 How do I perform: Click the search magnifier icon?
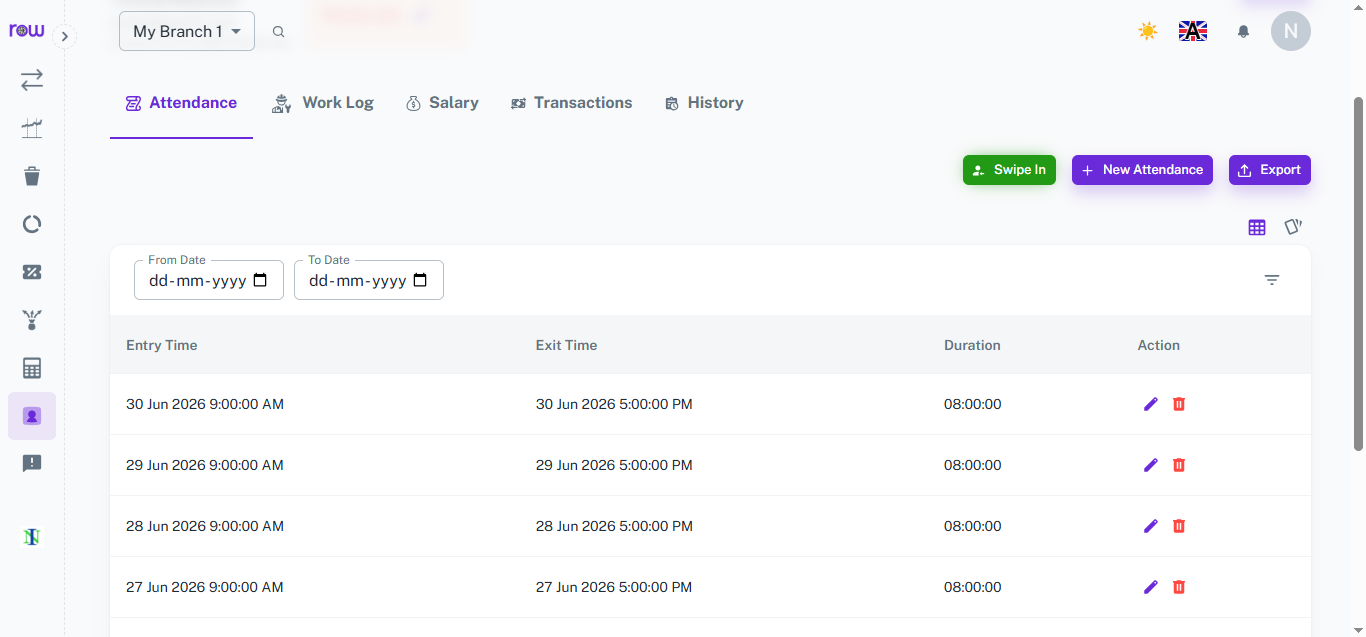pyautogui.click(x=279, y=32)
